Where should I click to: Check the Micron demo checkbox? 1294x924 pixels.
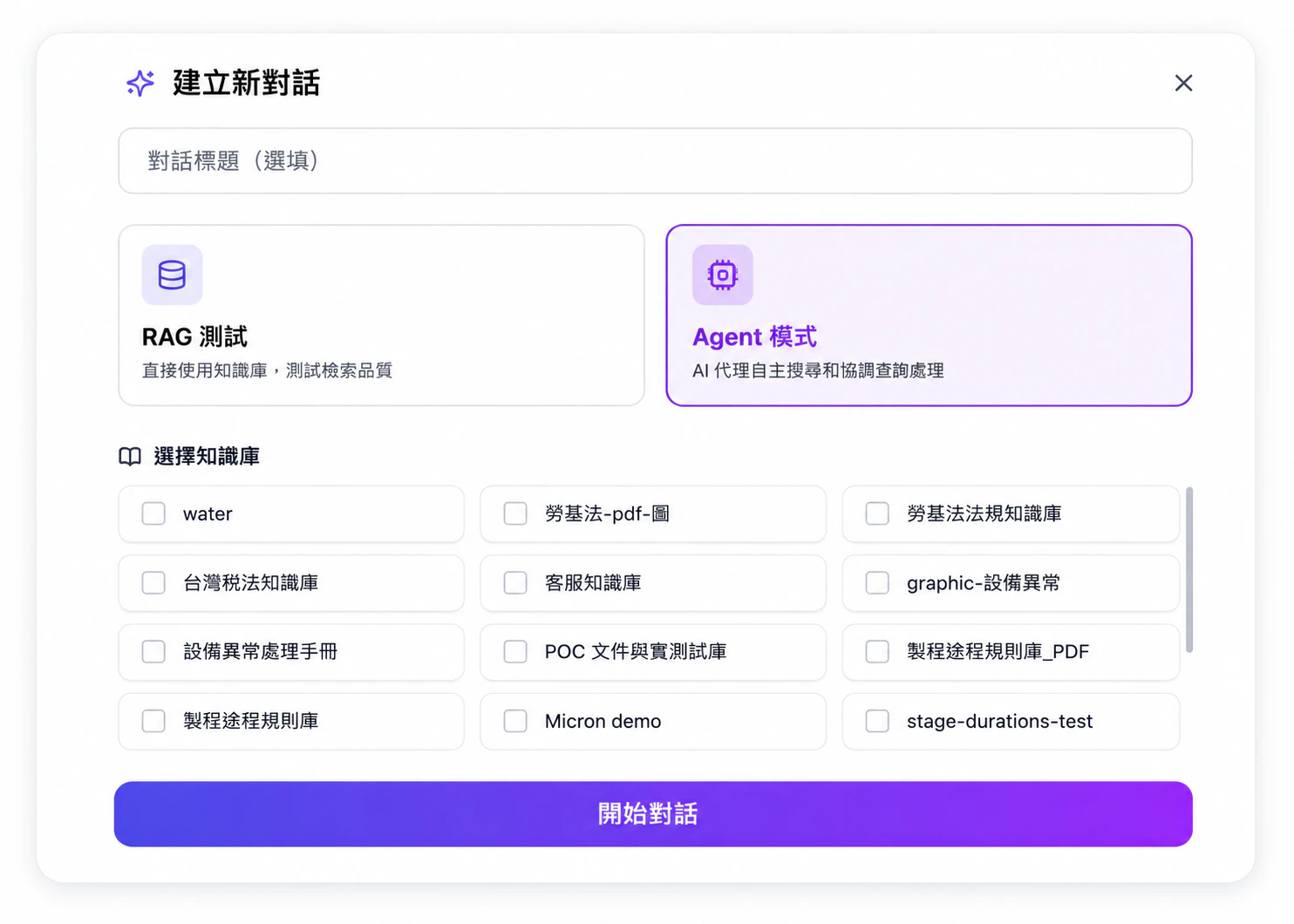(515, 721)
